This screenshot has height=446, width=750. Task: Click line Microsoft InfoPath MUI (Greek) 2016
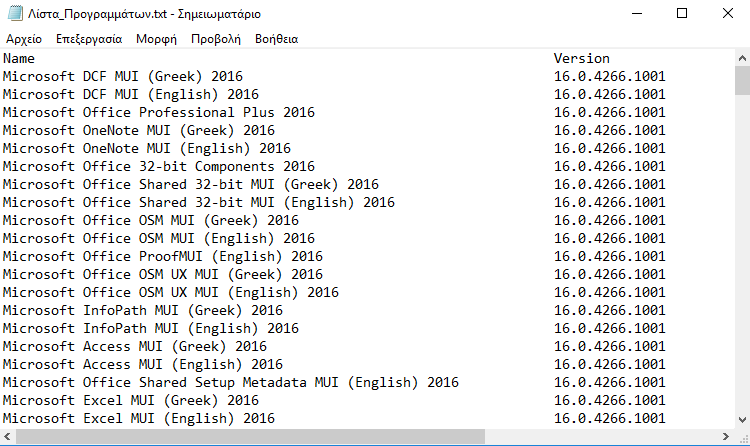(x=143, y=311)
